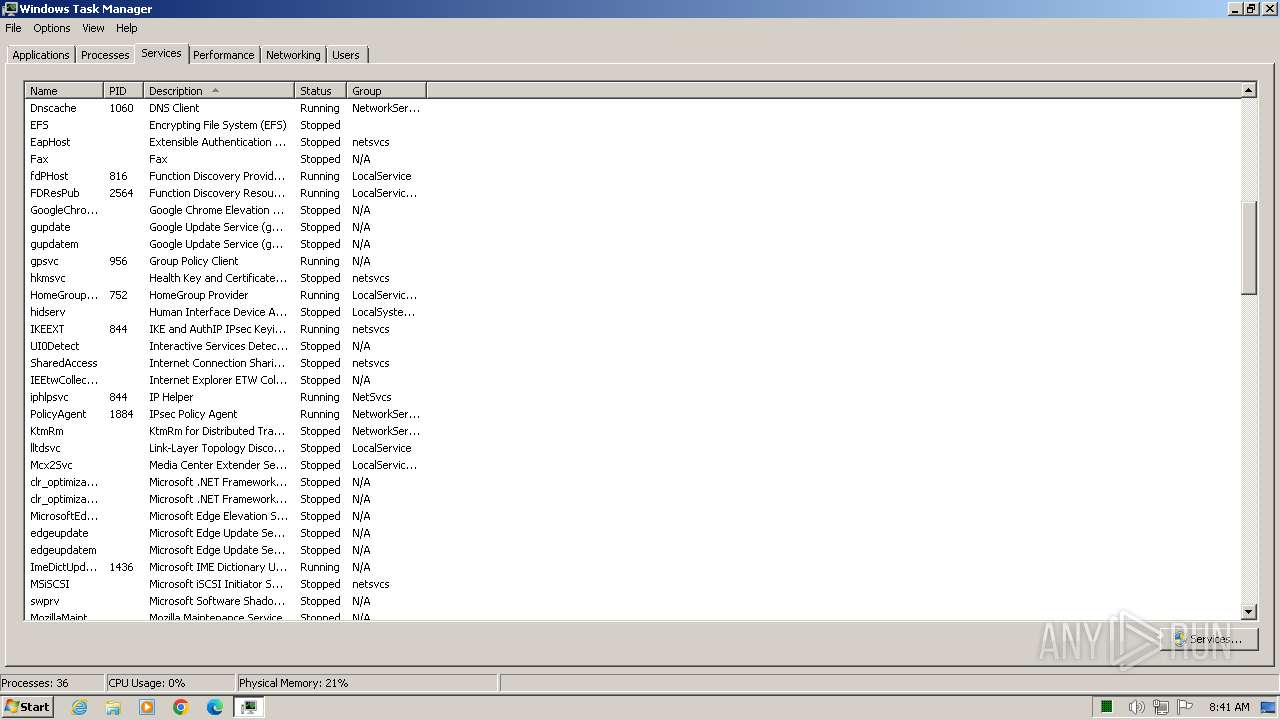Screen dimensions: 1280x720
Task: Click Microsoft Edge Elevation description cell
Action: click(x=218, y=516)
